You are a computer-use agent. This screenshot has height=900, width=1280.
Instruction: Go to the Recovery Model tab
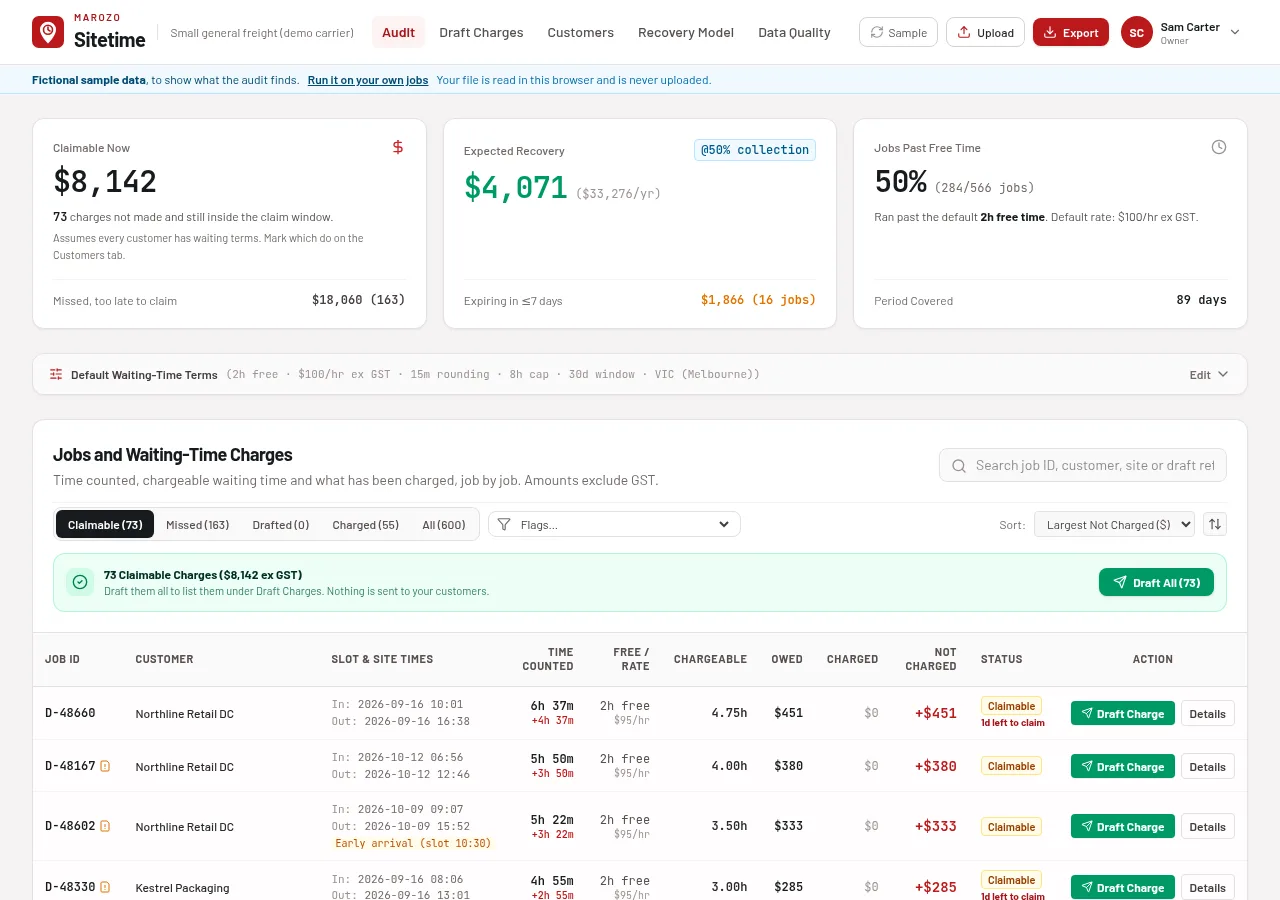pos(686,32)
